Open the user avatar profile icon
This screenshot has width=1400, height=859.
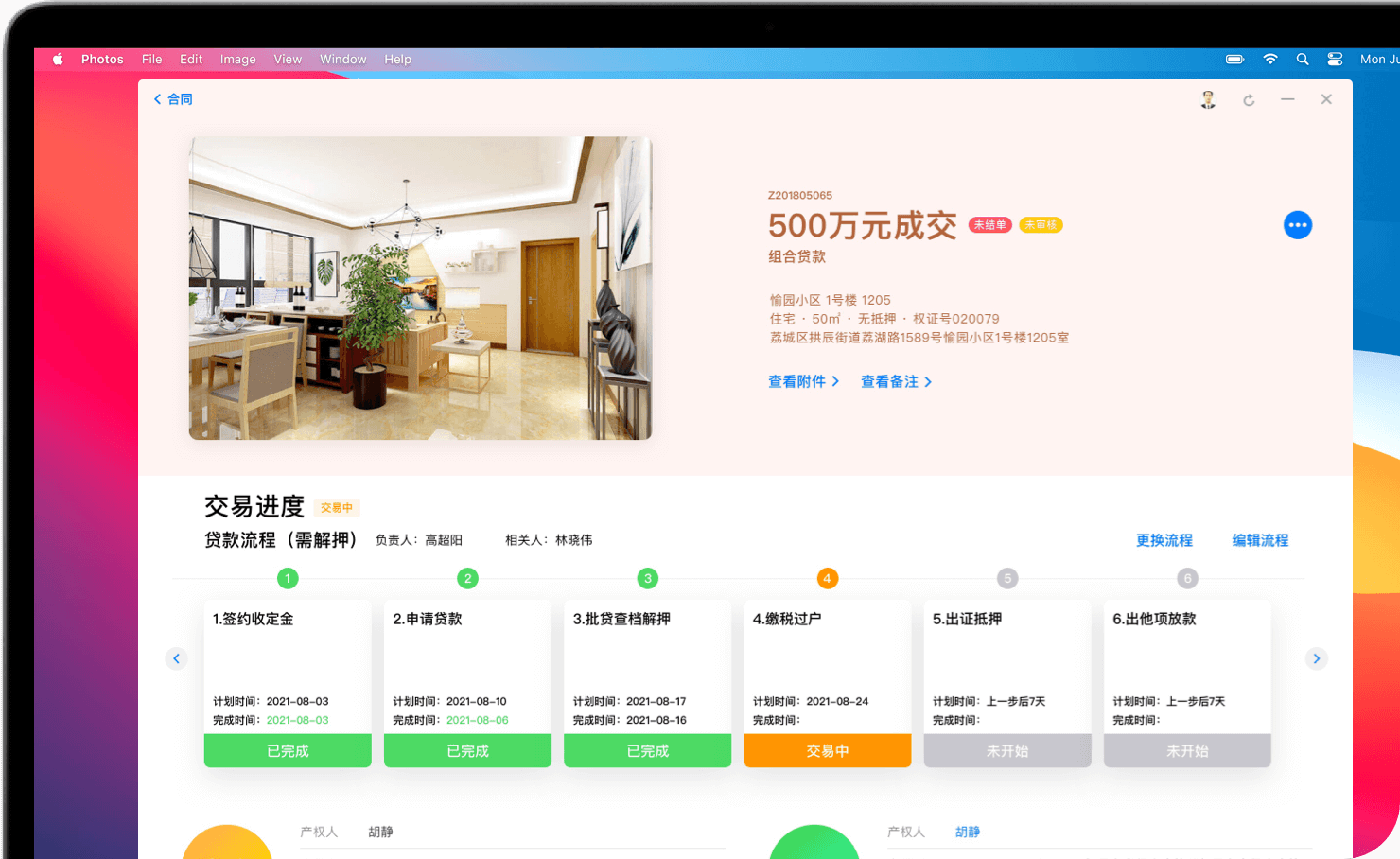(x=1208, y=100)
